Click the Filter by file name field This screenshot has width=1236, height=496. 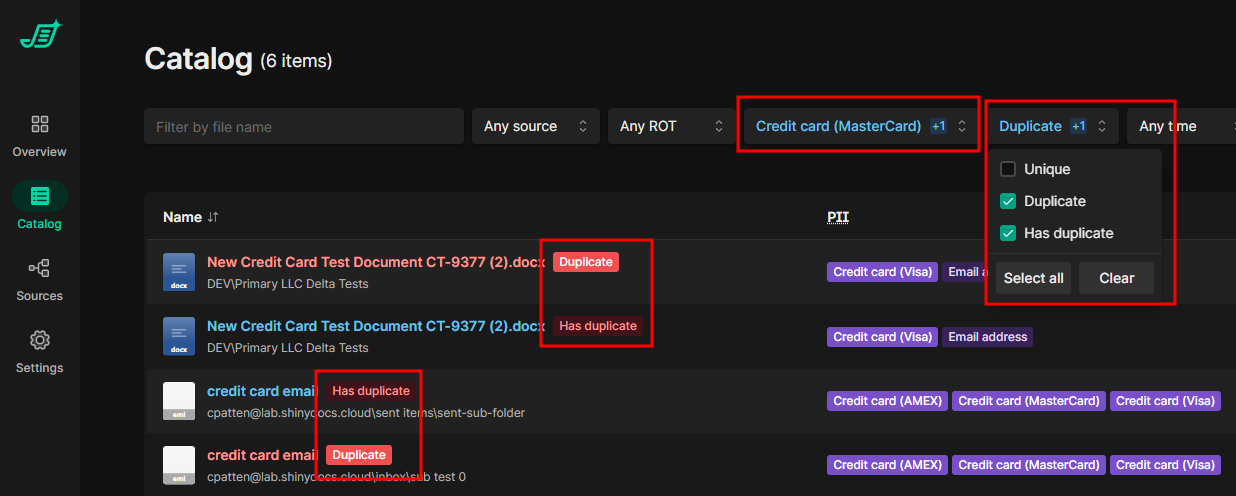[304, 126]
